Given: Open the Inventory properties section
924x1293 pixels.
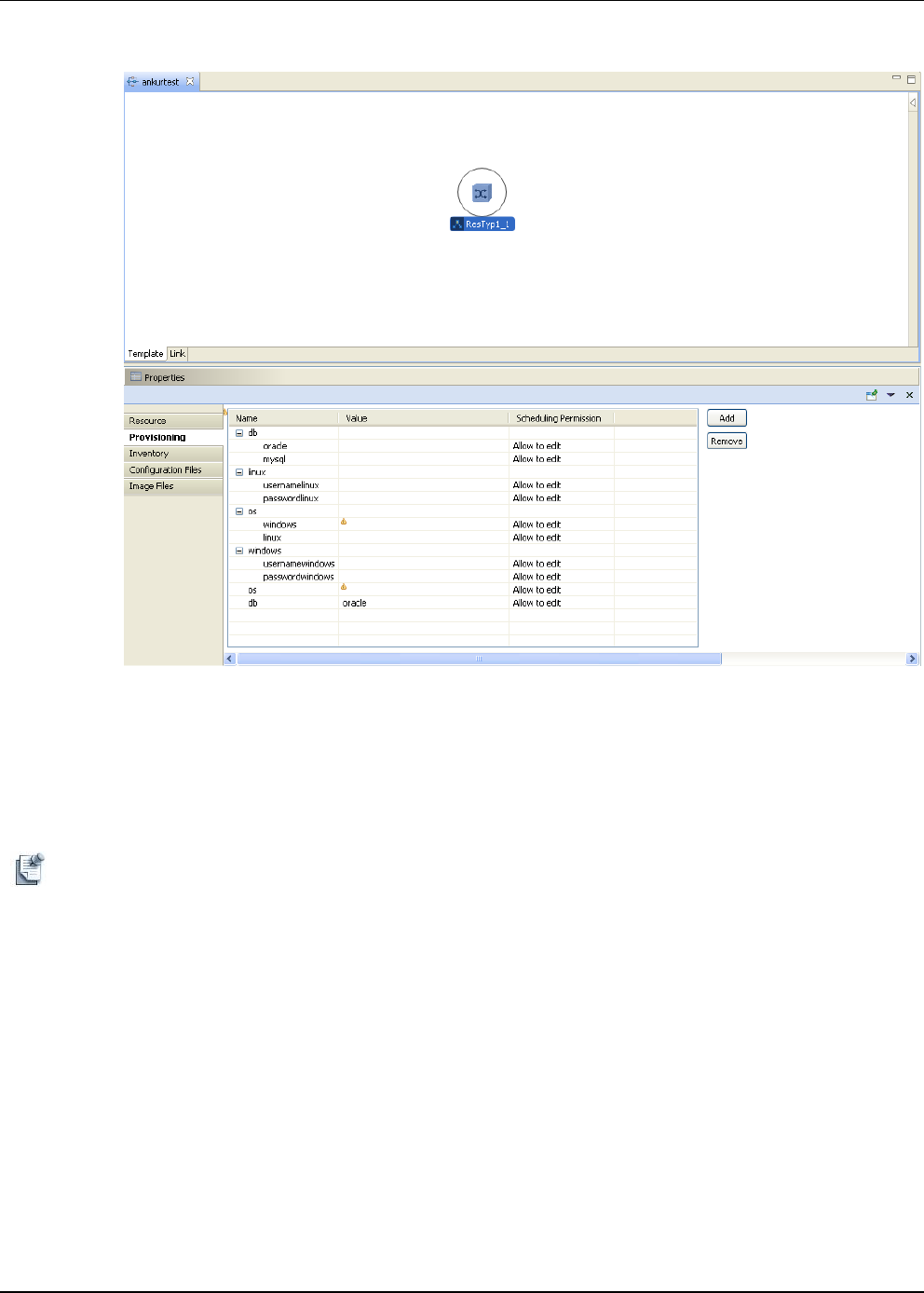Looking at the screenshot, I should tap(174, 454).
